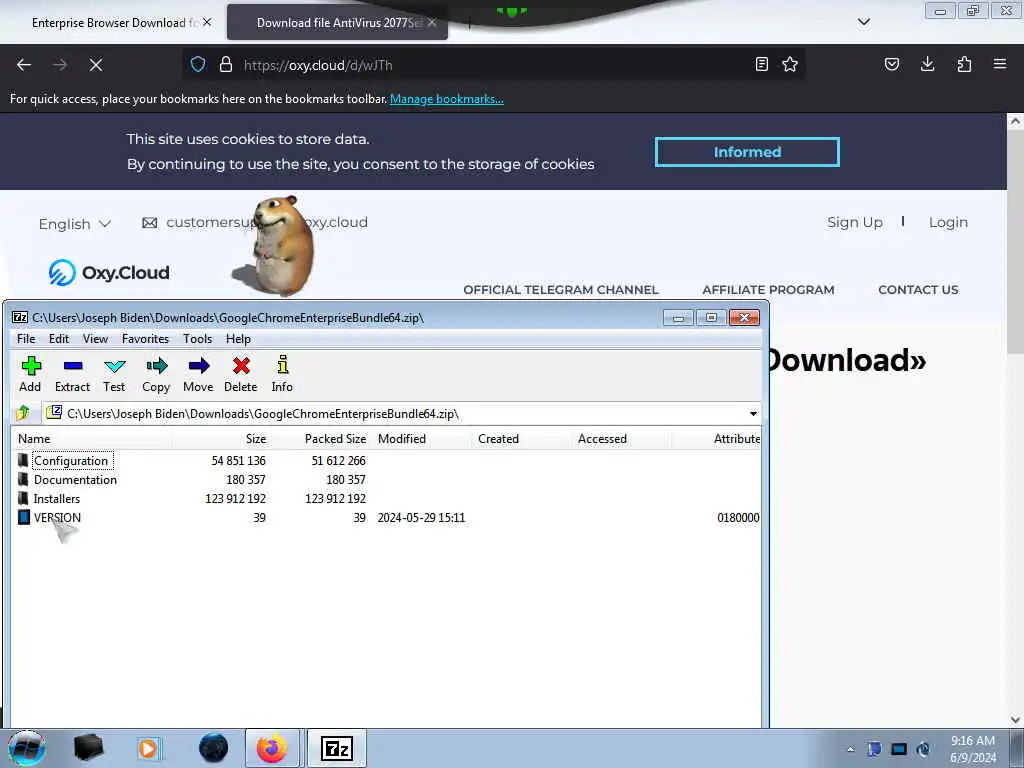This screenshot has width=1024, height=768.
Task: Select the Documentation folder
Action: coord(75,479)
